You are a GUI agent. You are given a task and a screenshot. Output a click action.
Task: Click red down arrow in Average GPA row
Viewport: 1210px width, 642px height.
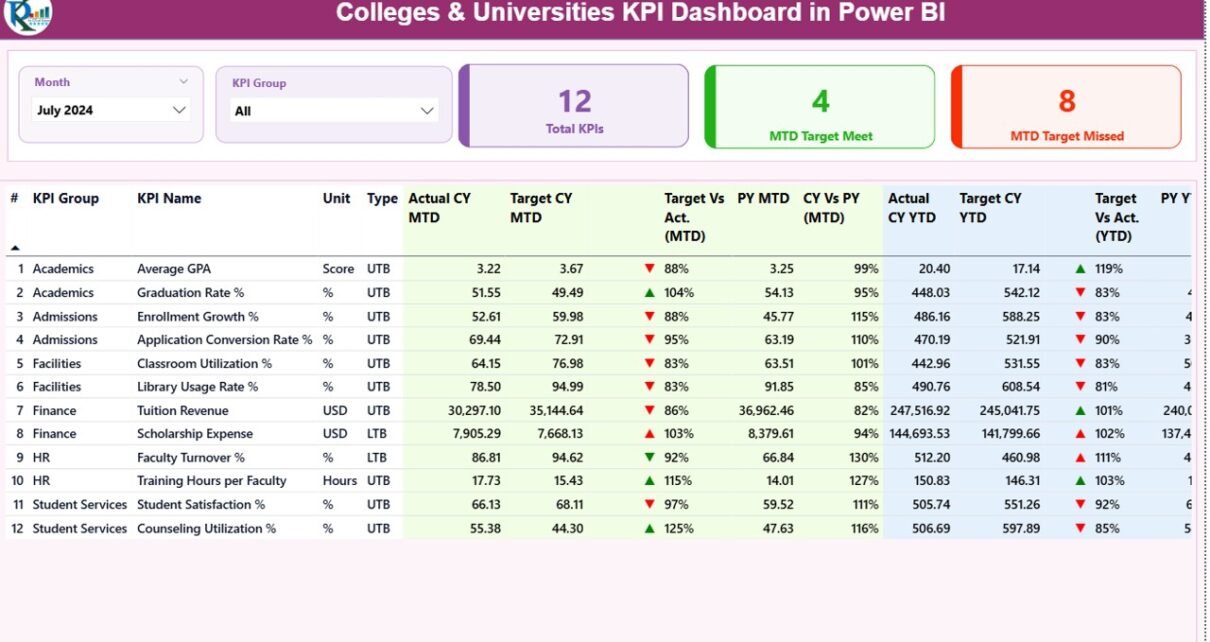pos(650,269)
